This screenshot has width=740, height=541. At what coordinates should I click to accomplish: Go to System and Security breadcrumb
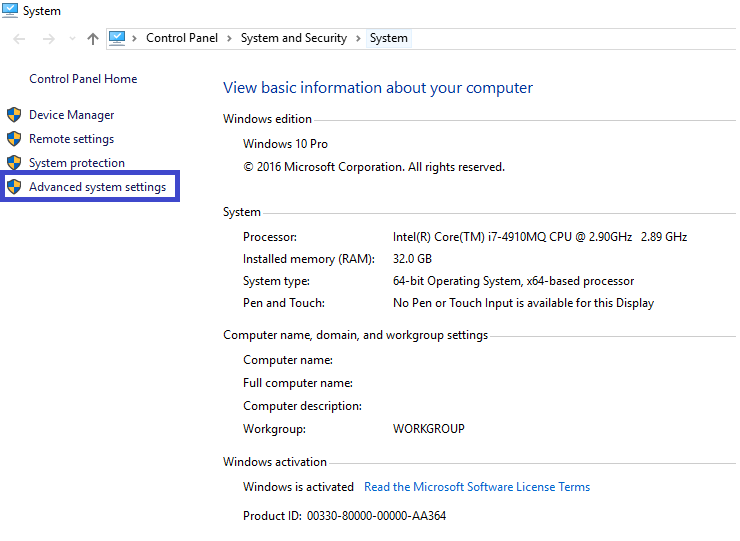tap(293, 38)
